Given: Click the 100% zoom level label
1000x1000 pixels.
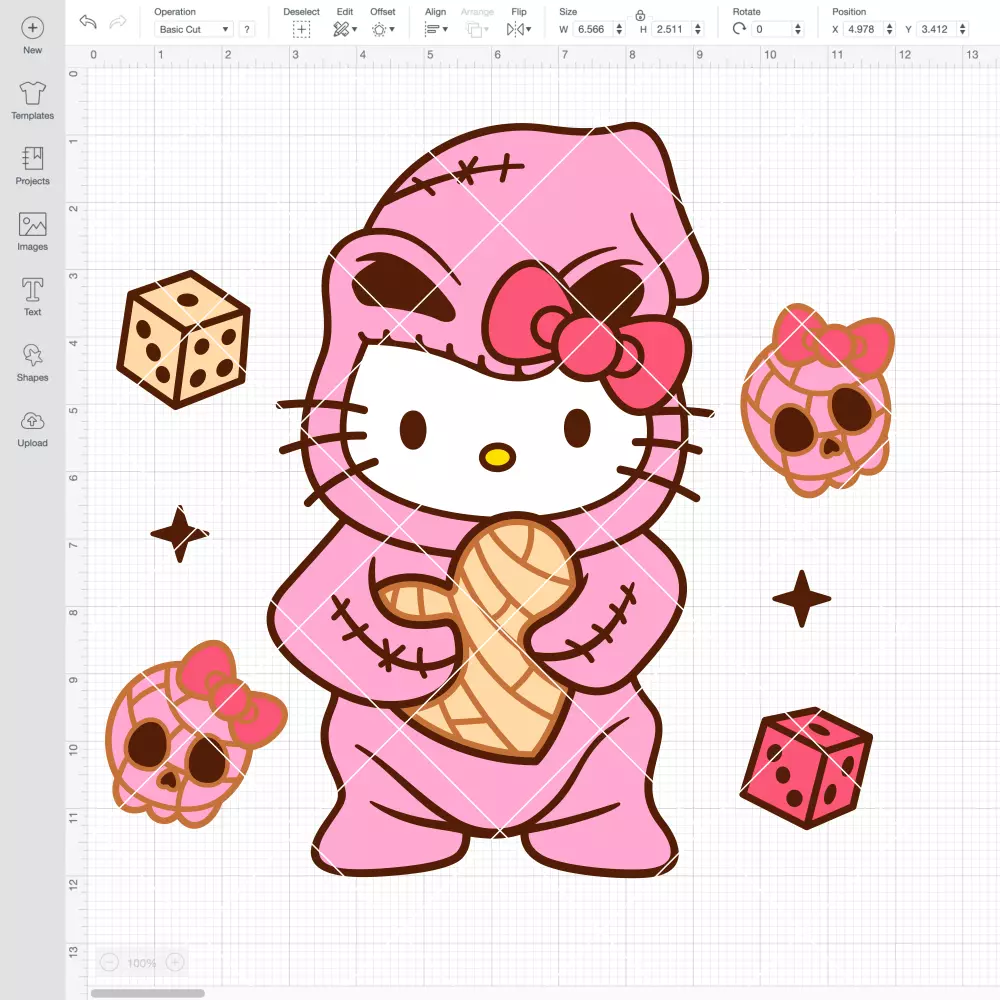Looking at the screenshot, I should point(142,963).
